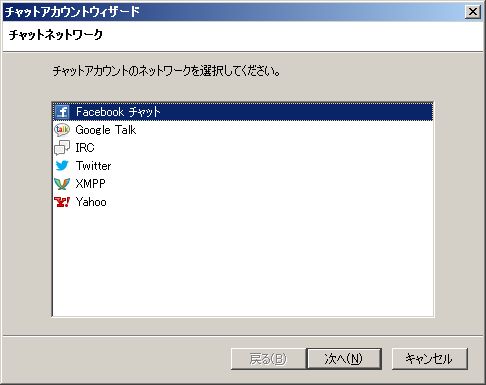Image resolution: width=486 pixels, height=385 pixels.
Task: Select the Facebook チャット list entry
Action: coord(243,112)
